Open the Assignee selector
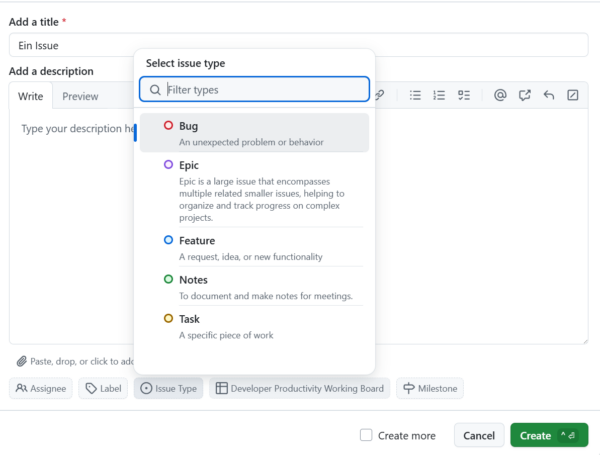This screenshot has height=455, width=600. coord(41,388)
